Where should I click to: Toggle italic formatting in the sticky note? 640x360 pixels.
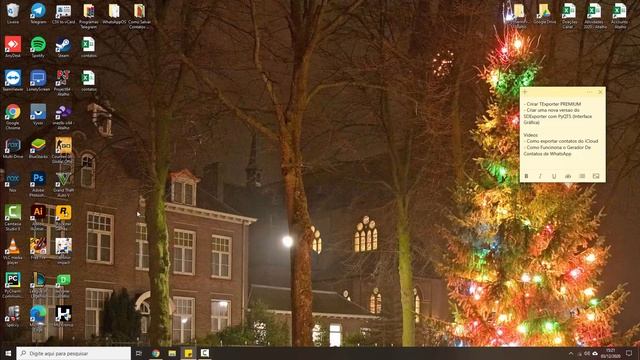pos(540,176)
